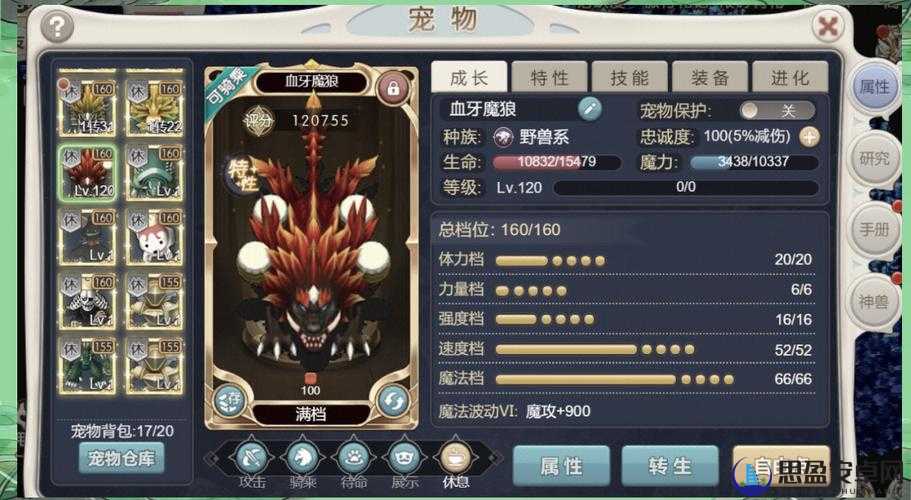
Task: Select the 休息 rest cup icon
Action: pos(455,458)
